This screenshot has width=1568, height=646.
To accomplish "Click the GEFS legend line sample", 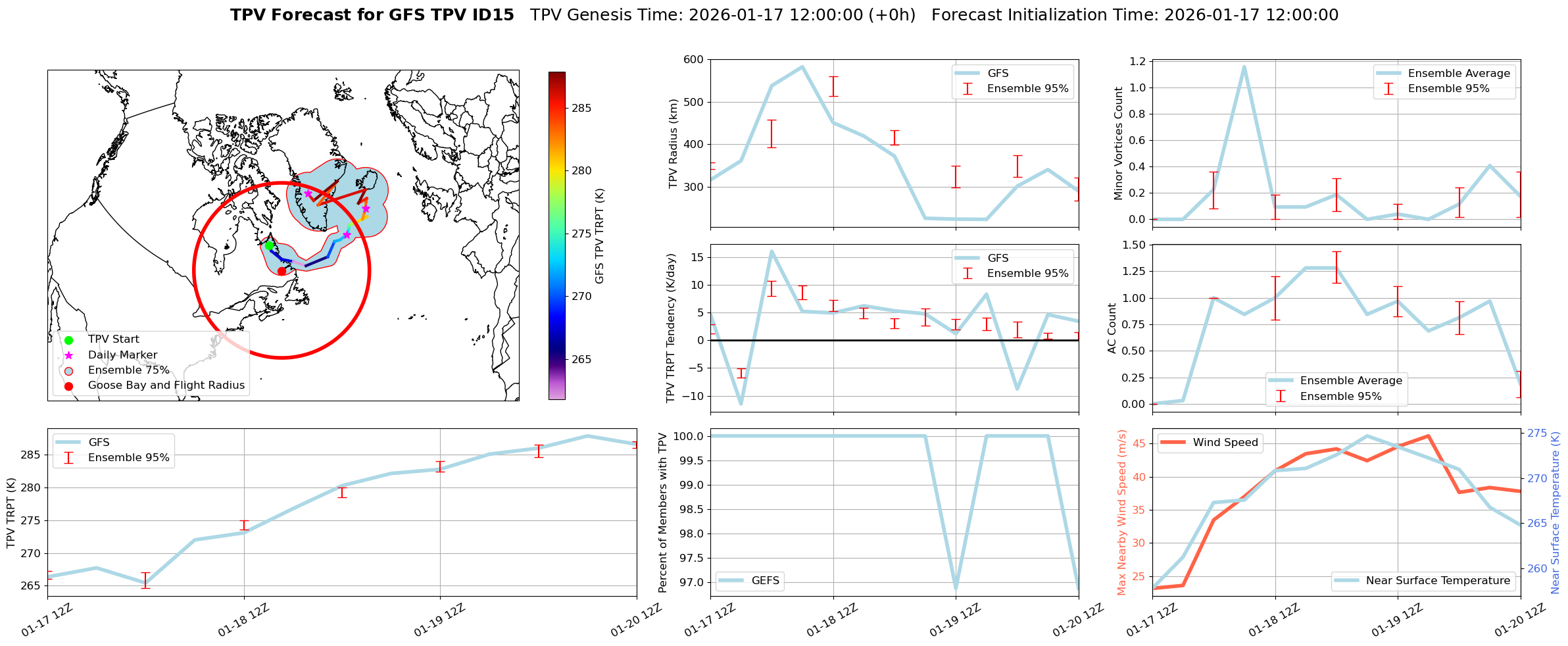I will (731, 581).
